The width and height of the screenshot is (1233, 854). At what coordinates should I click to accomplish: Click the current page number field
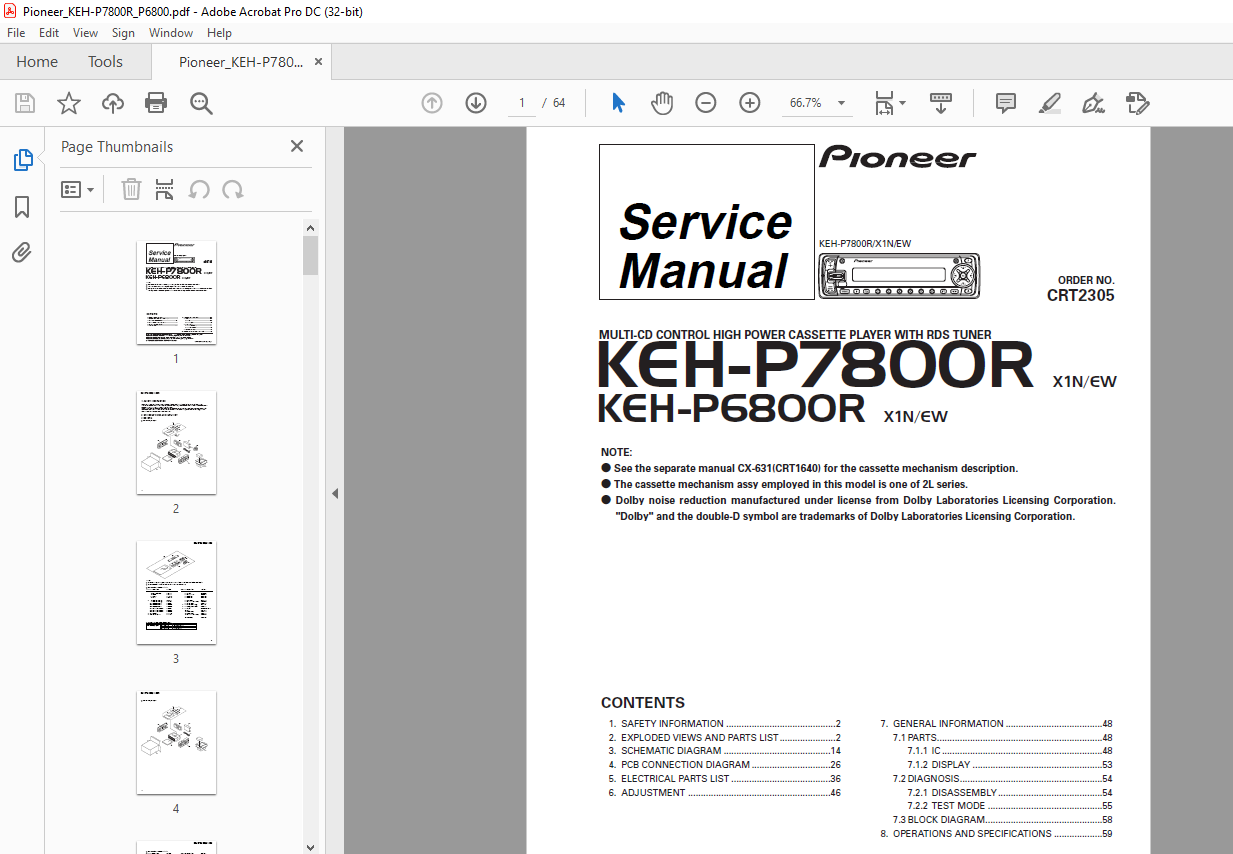coord(521,103)
